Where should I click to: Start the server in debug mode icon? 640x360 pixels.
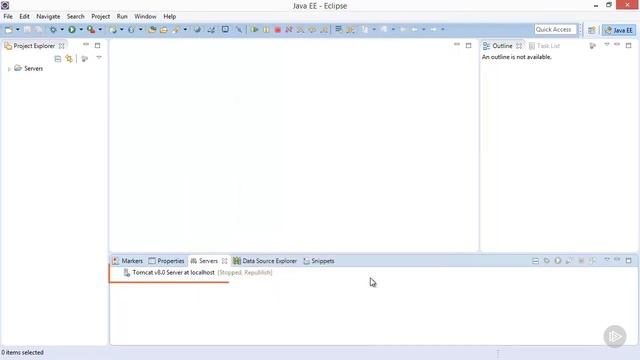(547, 260)
